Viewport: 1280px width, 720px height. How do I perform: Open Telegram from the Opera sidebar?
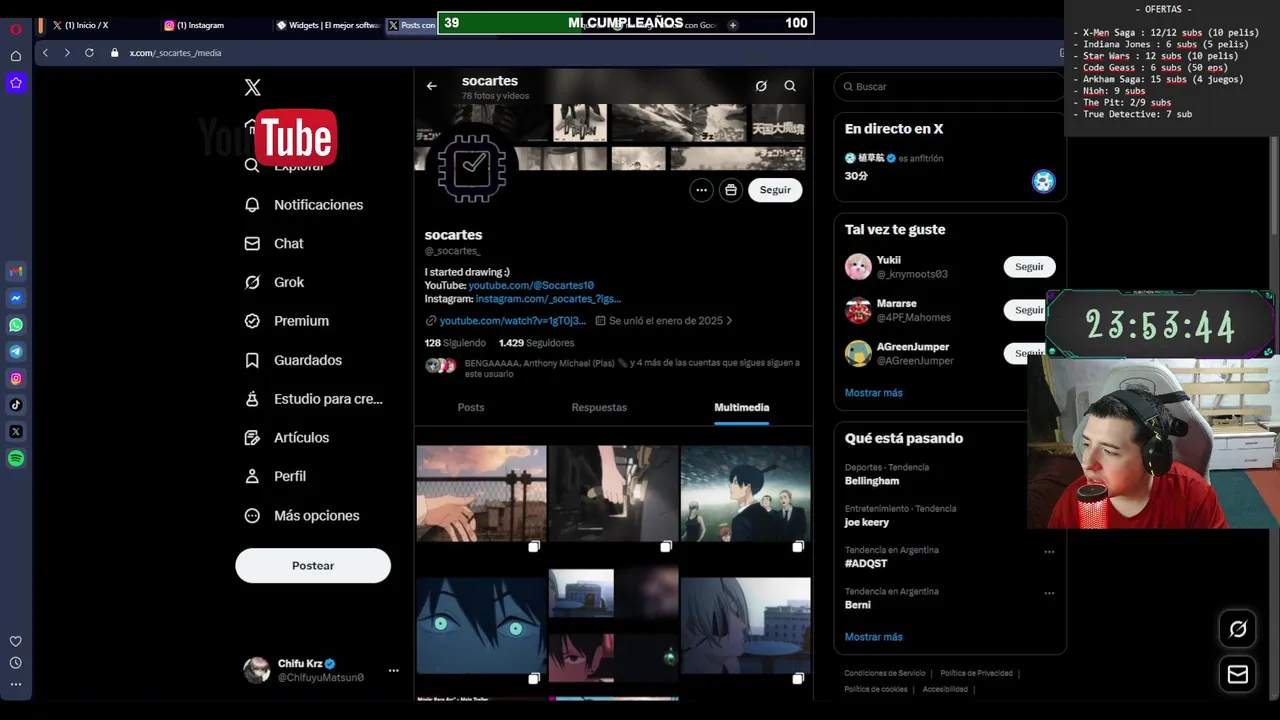(x=16, y=352)
